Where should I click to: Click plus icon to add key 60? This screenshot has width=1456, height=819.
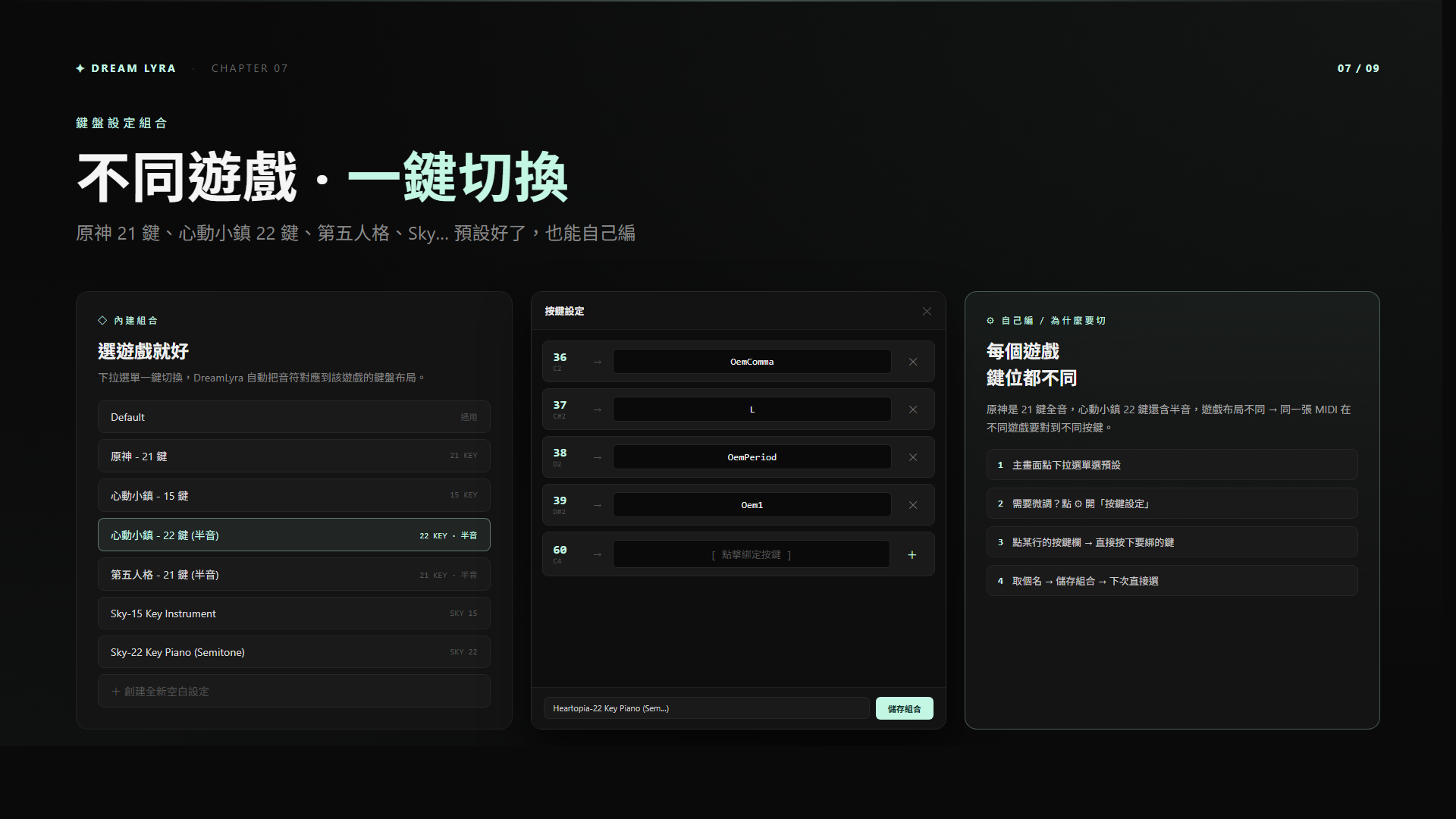click(912, 555)
